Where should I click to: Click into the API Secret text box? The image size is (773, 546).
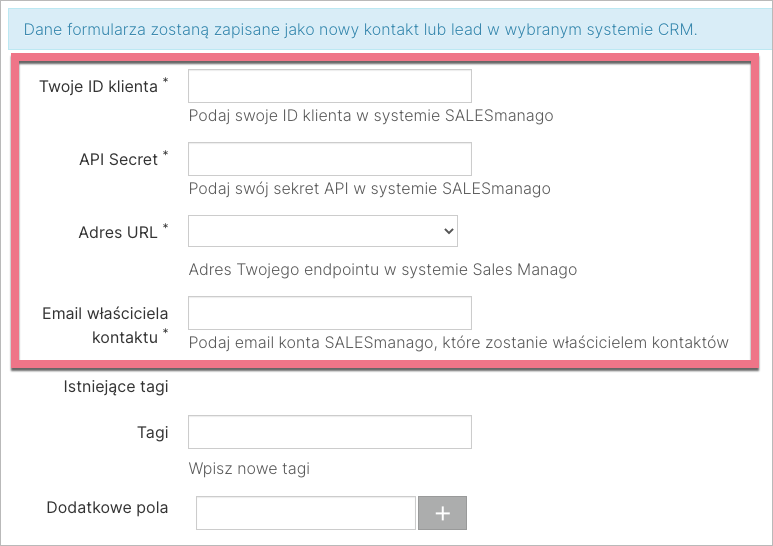pos(330,159)
